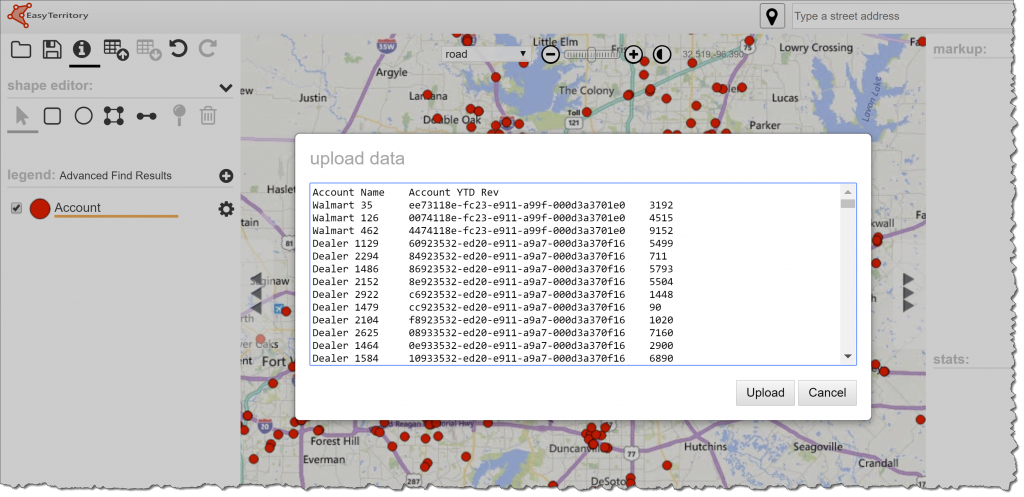Click the Walmart 462 row
This screenshot has width=1024, height=497.
(x=492, y=231)
